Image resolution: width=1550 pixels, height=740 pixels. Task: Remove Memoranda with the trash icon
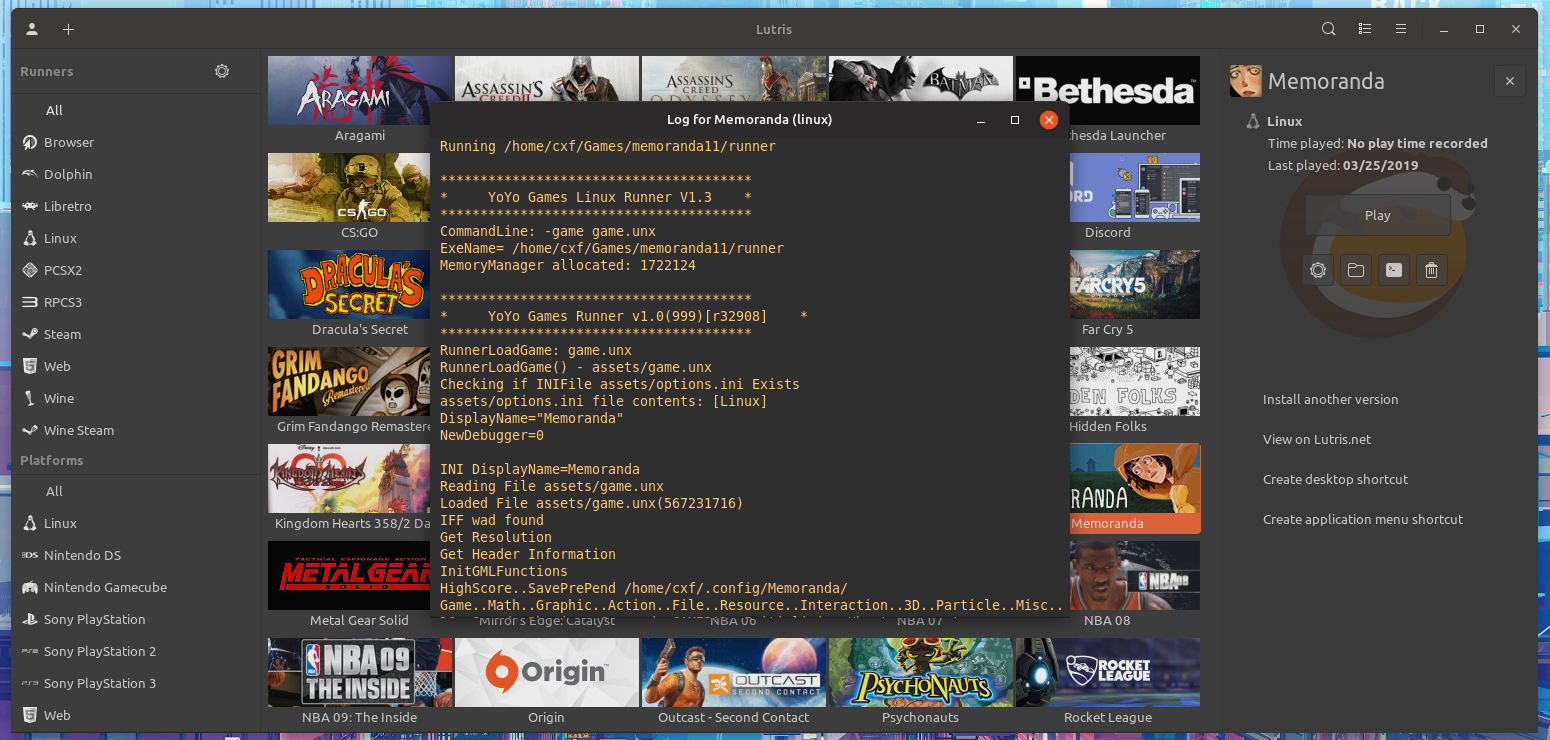(1432, 270)
